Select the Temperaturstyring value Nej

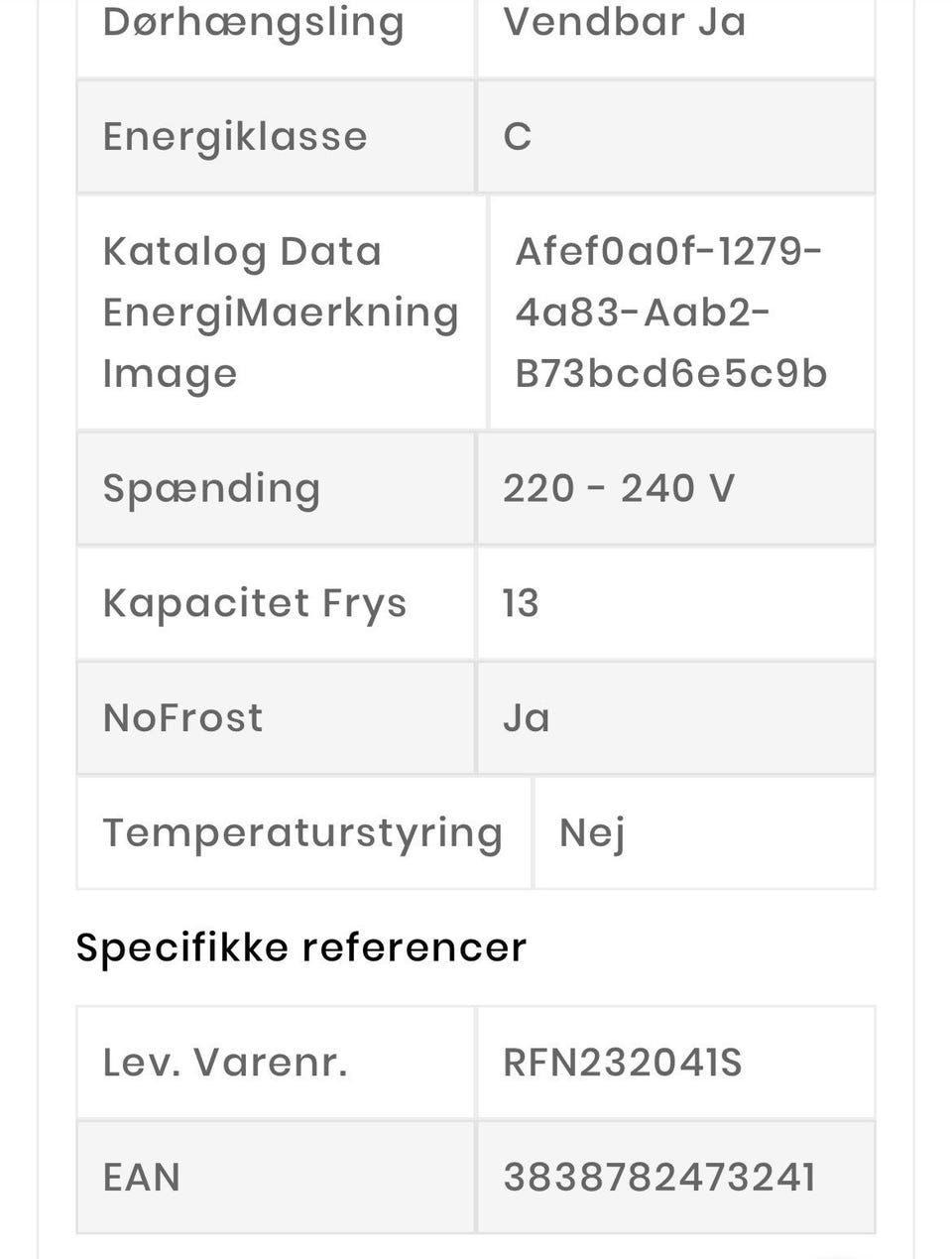pyautogui.click(x=592, y=832)
